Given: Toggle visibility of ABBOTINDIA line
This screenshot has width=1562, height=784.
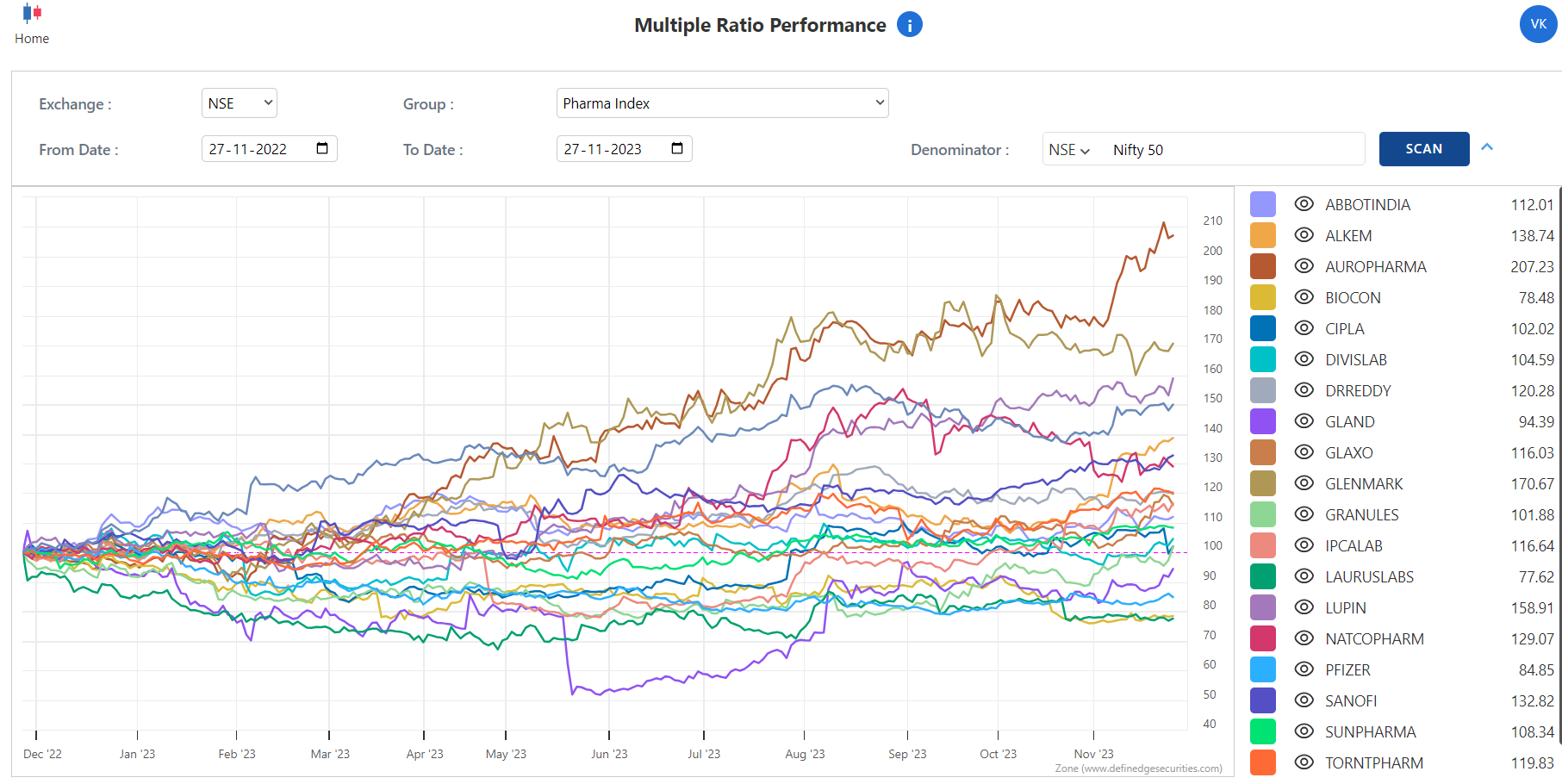Looking at the screenshot, I should (x=1304, y=204).
